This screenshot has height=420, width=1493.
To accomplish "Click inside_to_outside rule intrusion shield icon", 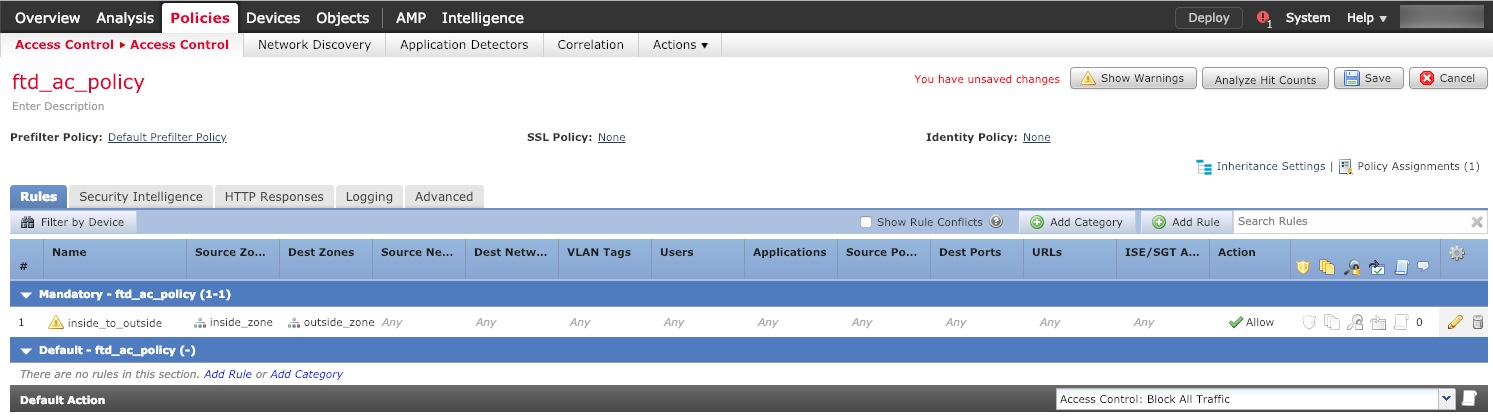I will tap(1308, 322).
